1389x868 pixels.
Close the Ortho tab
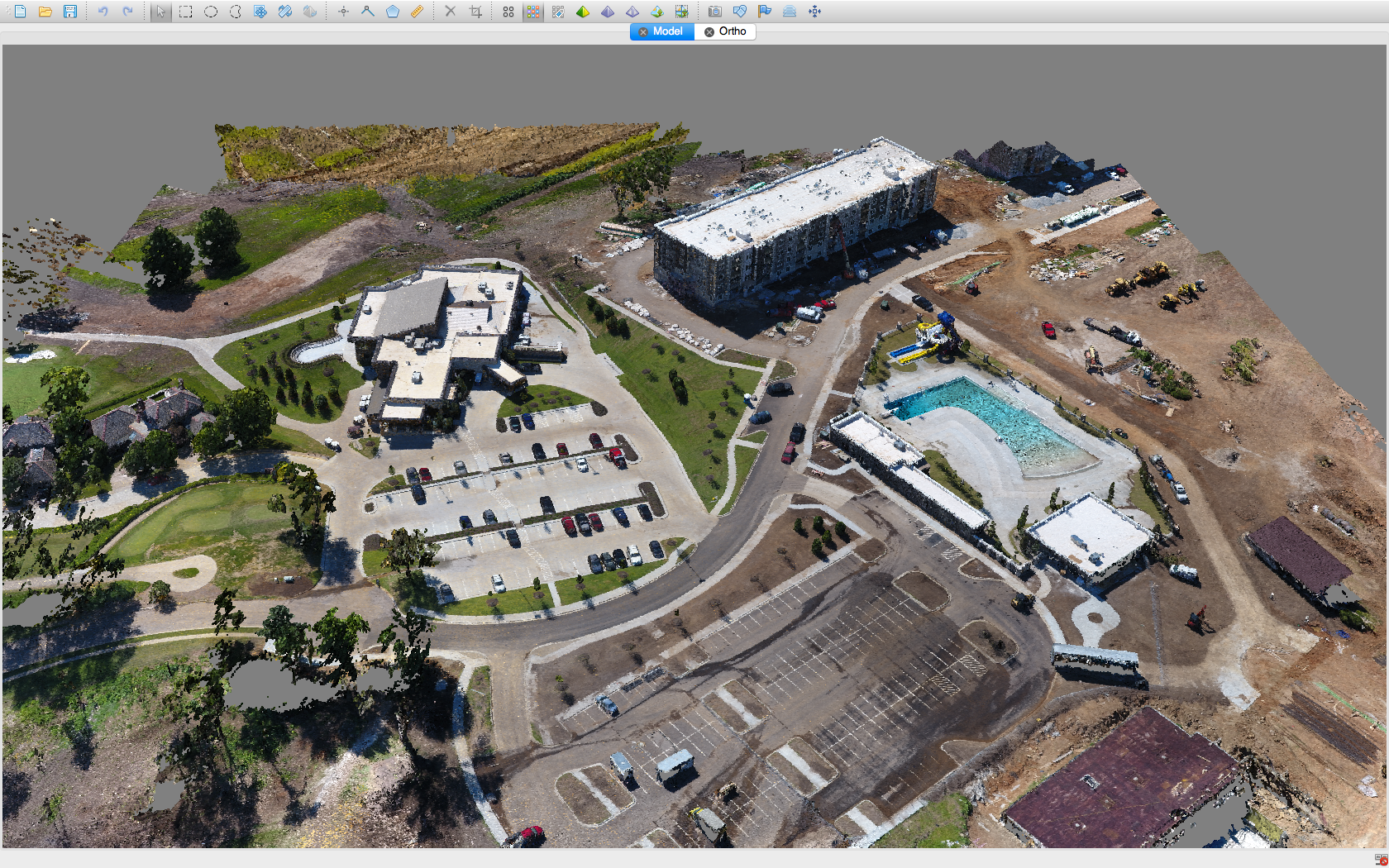709,31
